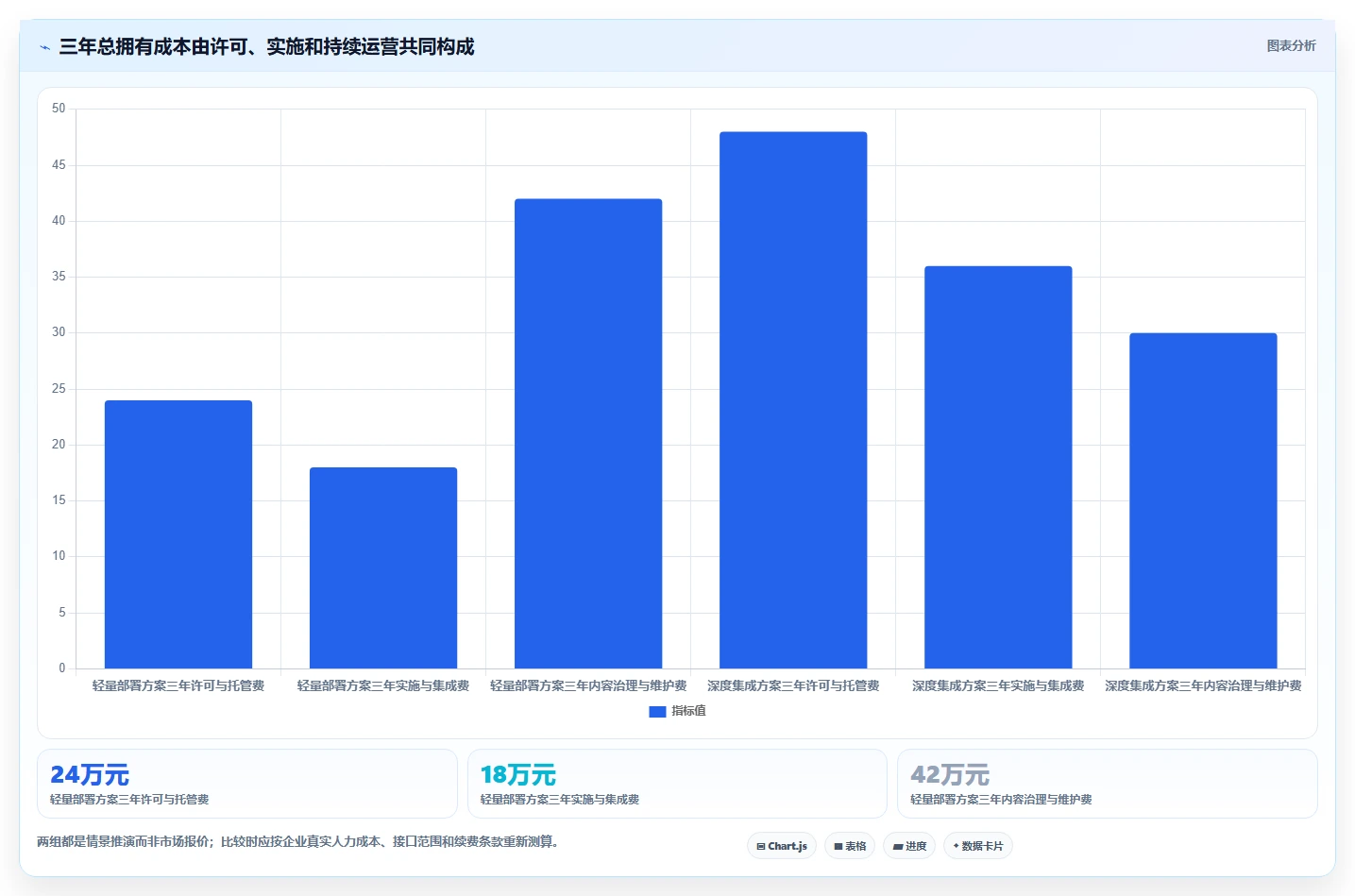
Task: Select the 18万元 data card
Action: (677, 784)
